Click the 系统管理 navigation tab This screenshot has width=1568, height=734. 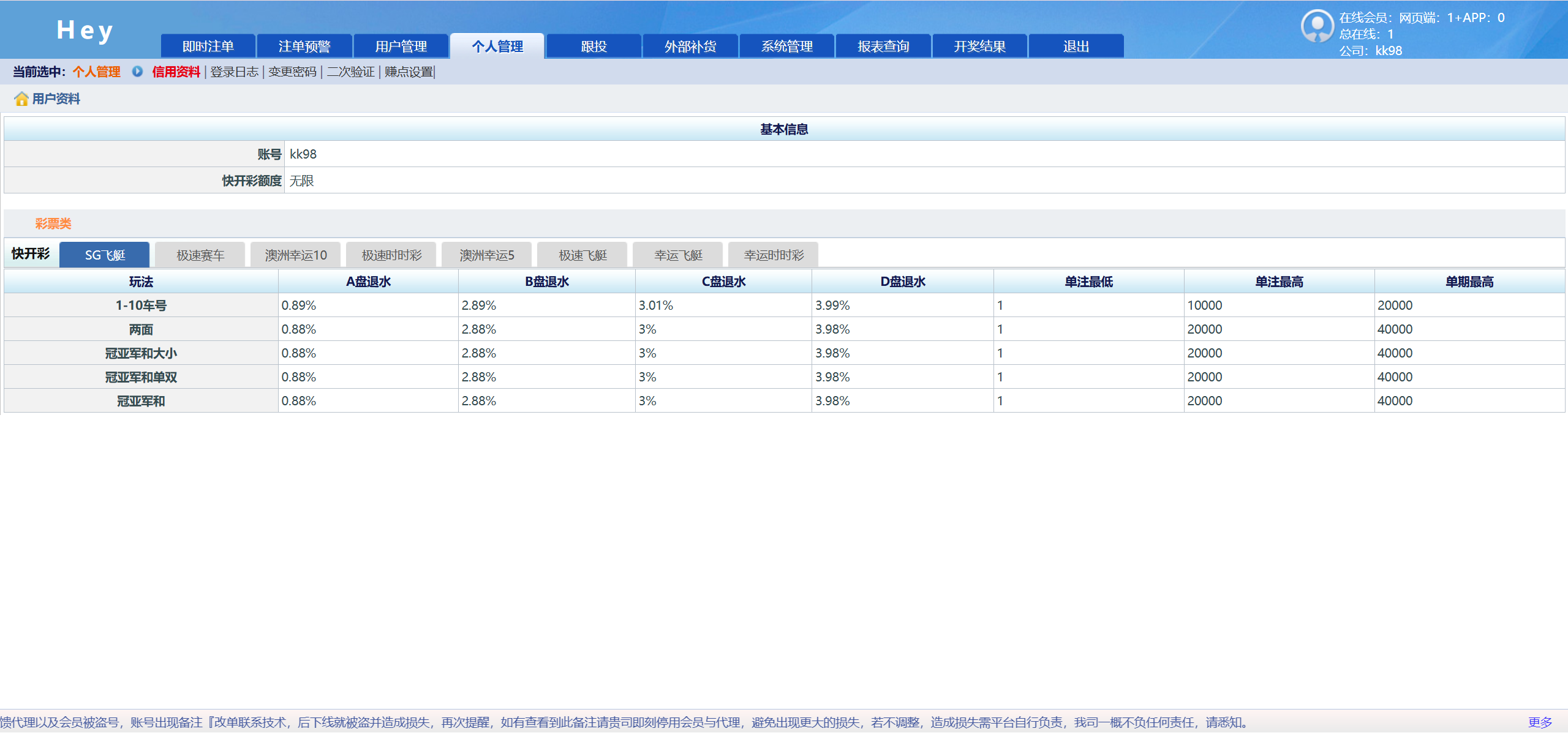(786, 47)
